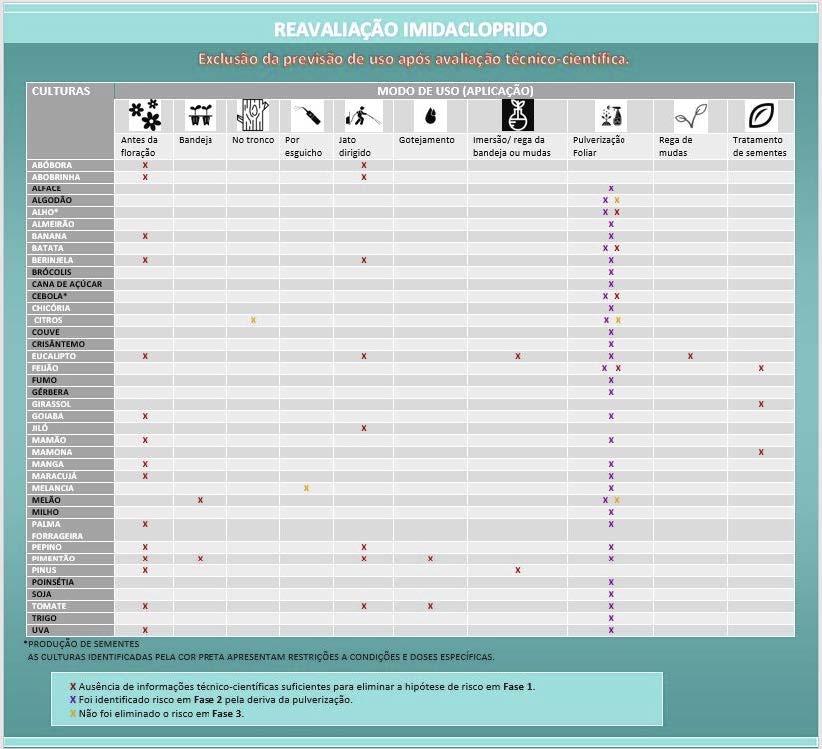
Task: Click the yellow X in the CITROS No tronco cell
Action: point(253,320)
